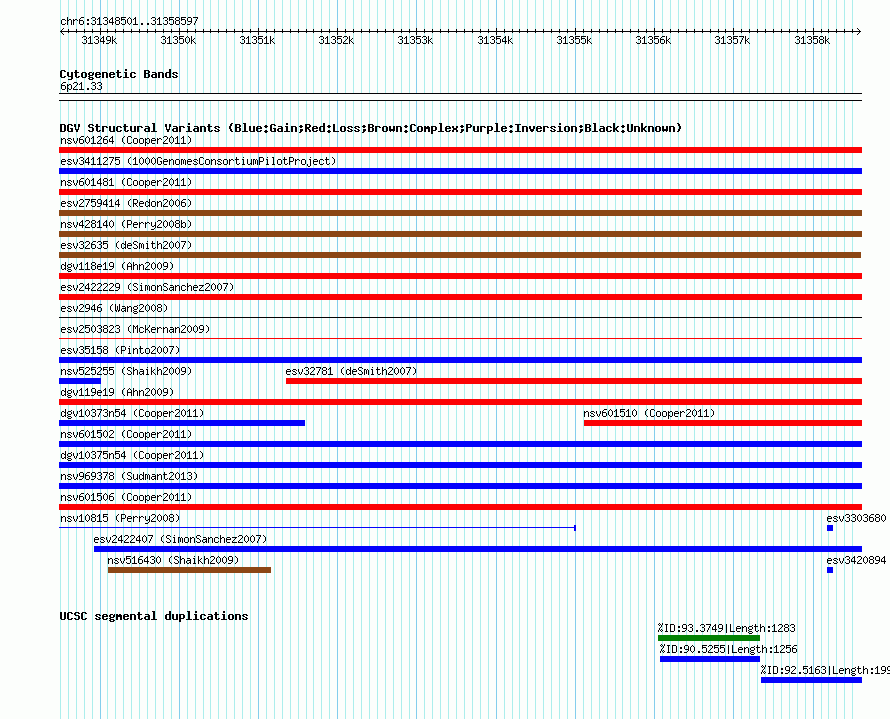This screenshot has height=719, width=890.
Task: Click the thin black line under esv2946
Action: (460, 318)
